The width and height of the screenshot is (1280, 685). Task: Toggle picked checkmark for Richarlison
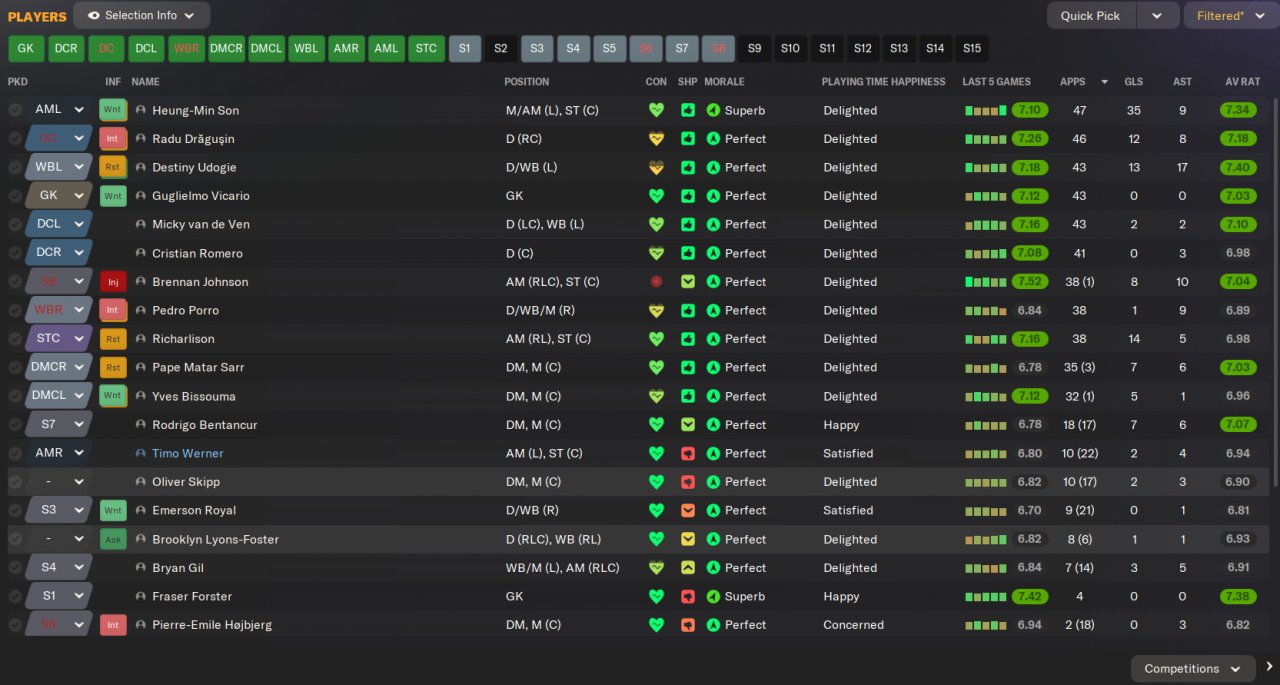pos(15,339)
